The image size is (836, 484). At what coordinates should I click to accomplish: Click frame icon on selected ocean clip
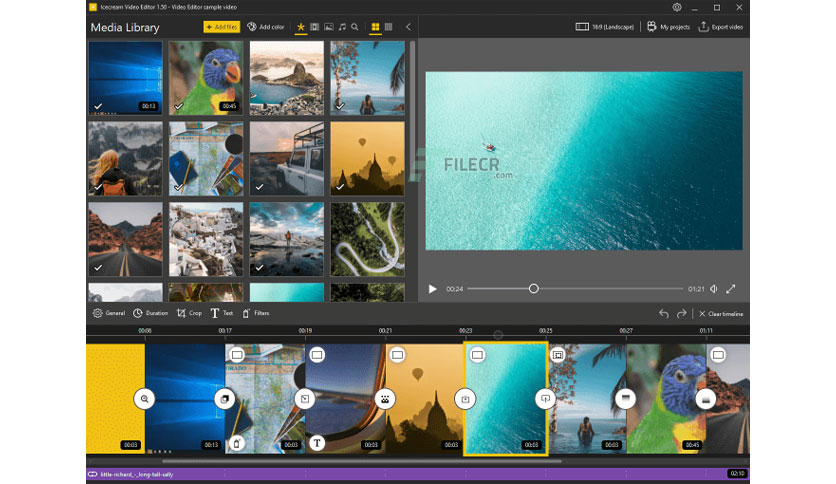pos(477,354)
